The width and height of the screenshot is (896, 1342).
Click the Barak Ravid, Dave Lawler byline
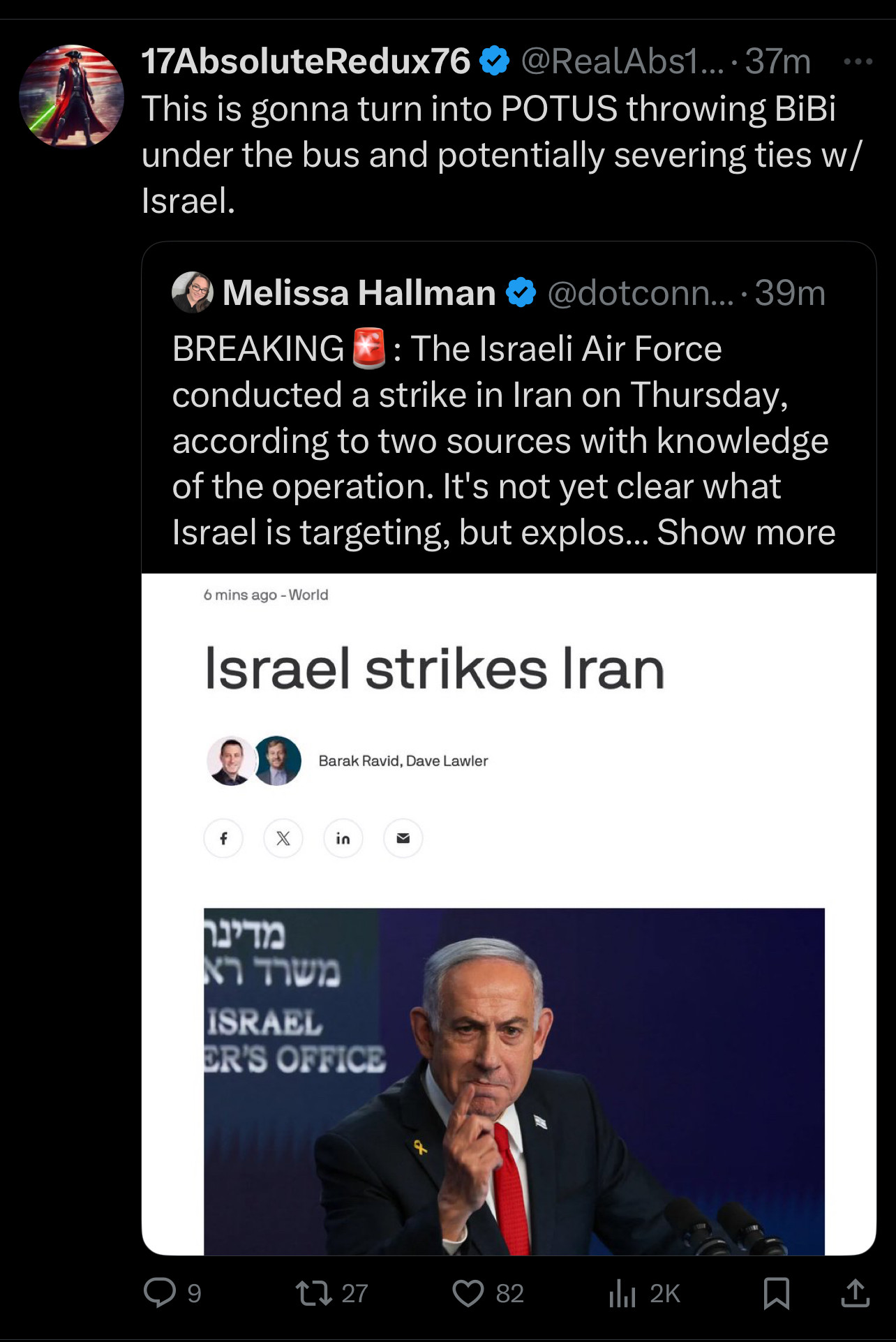(403, 761)
